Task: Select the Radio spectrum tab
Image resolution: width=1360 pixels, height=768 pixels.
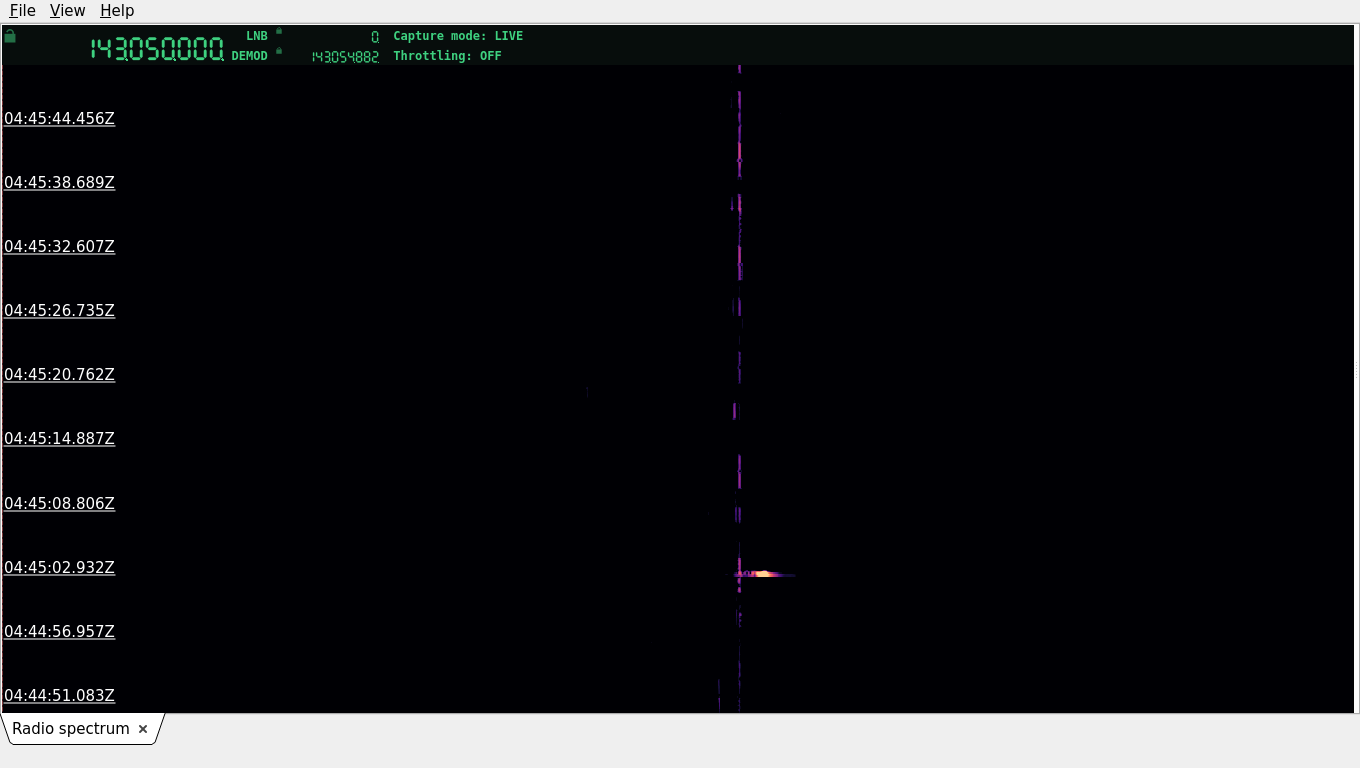Action: pyautogui.click(x=71, y=729)
